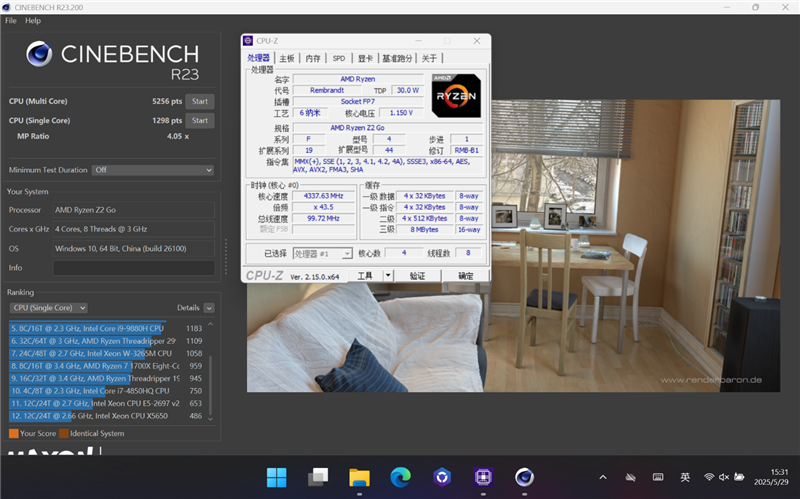Select ranking entry Intel Core i7-4850HQ
800x499 pixels.
106,391
